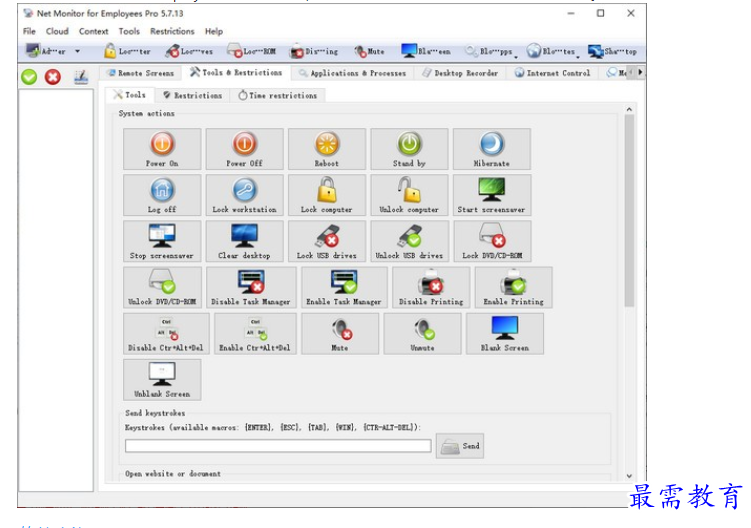Open the File menu
This screenshot has width=751, height=528.
tap(29, 31)
